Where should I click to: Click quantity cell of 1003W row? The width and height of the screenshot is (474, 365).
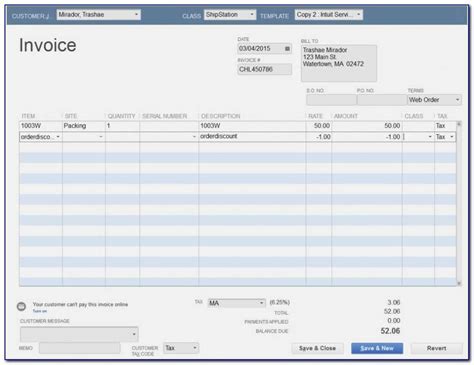(x=122, y=126)
